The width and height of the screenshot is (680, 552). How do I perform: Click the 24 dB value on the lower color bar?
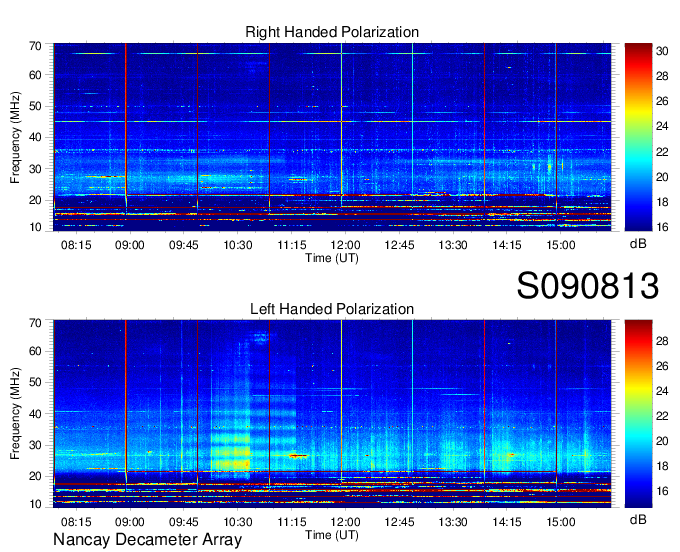pos(662,391)
